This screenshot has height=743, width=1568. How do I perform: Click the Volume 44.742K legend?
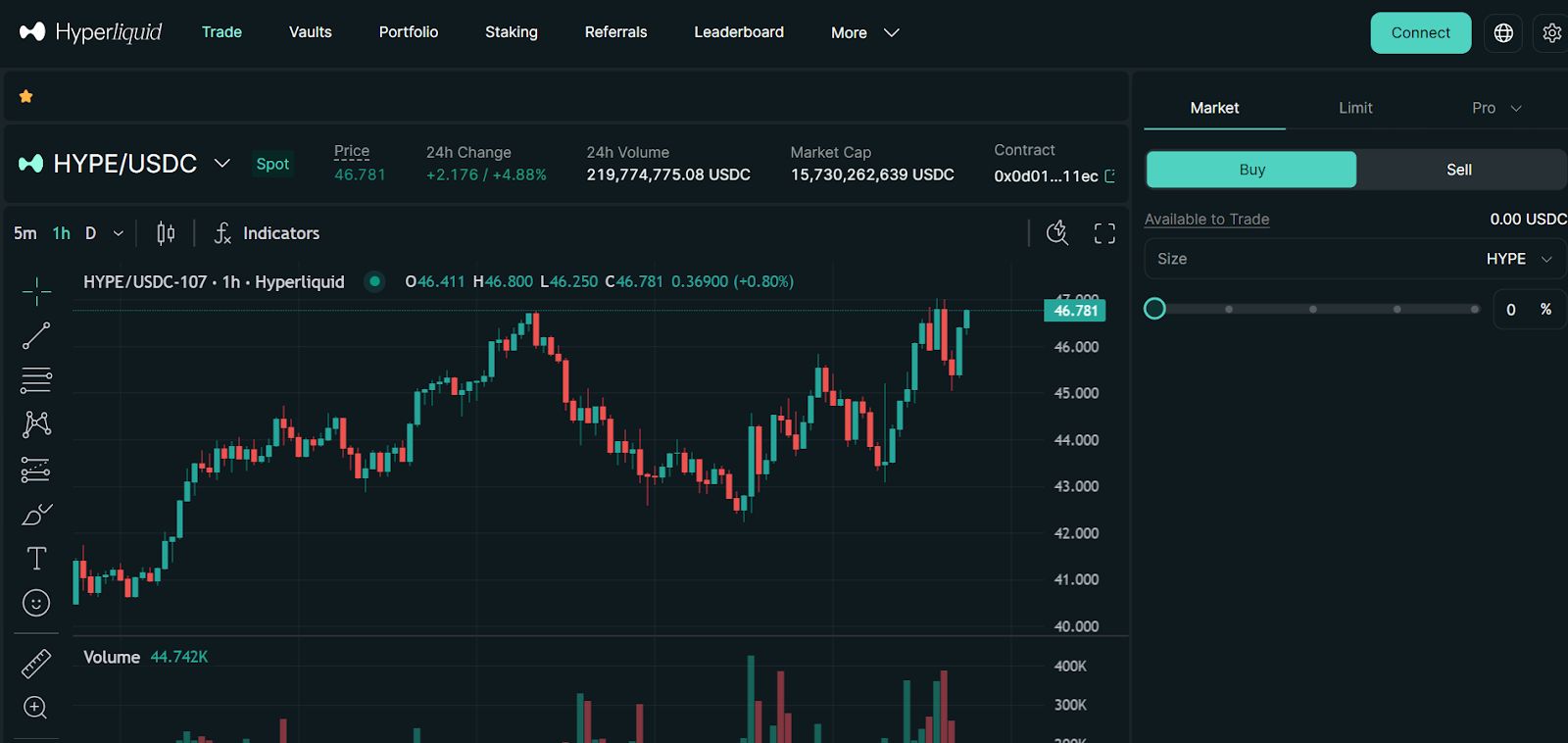145,657
